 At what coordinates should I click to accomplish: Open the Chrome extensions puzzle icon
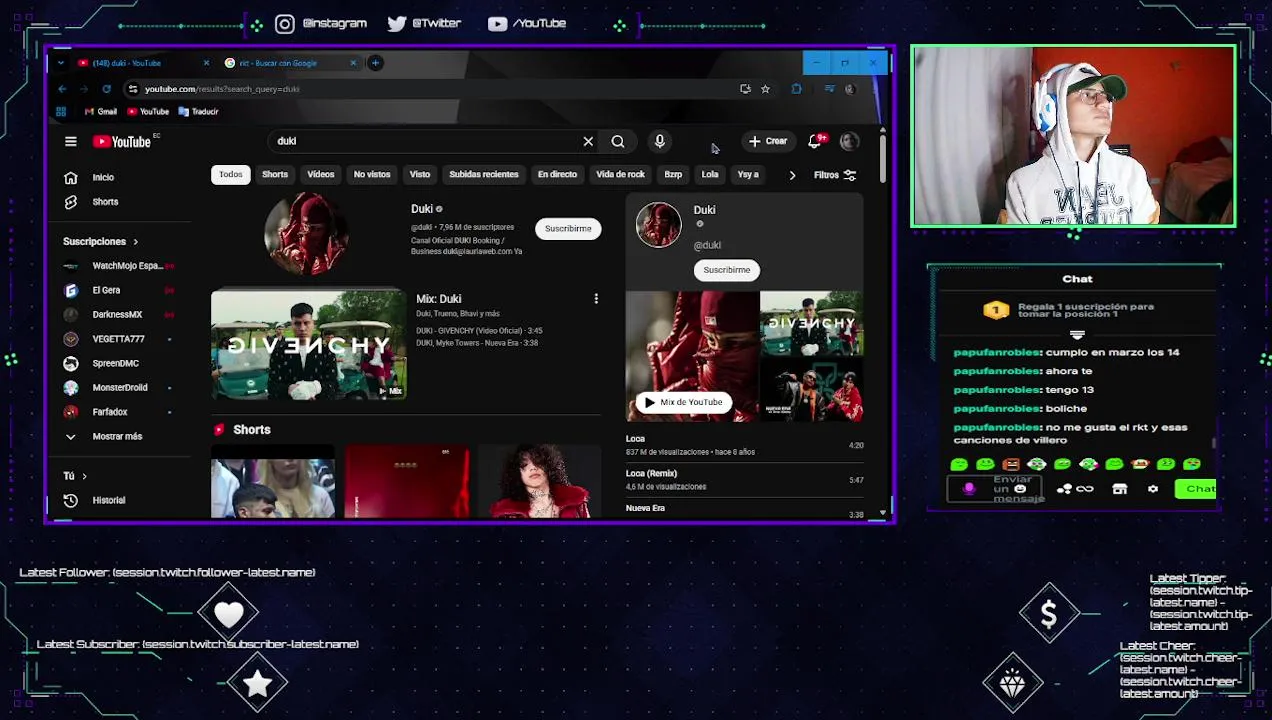click(x=796, y=89)
